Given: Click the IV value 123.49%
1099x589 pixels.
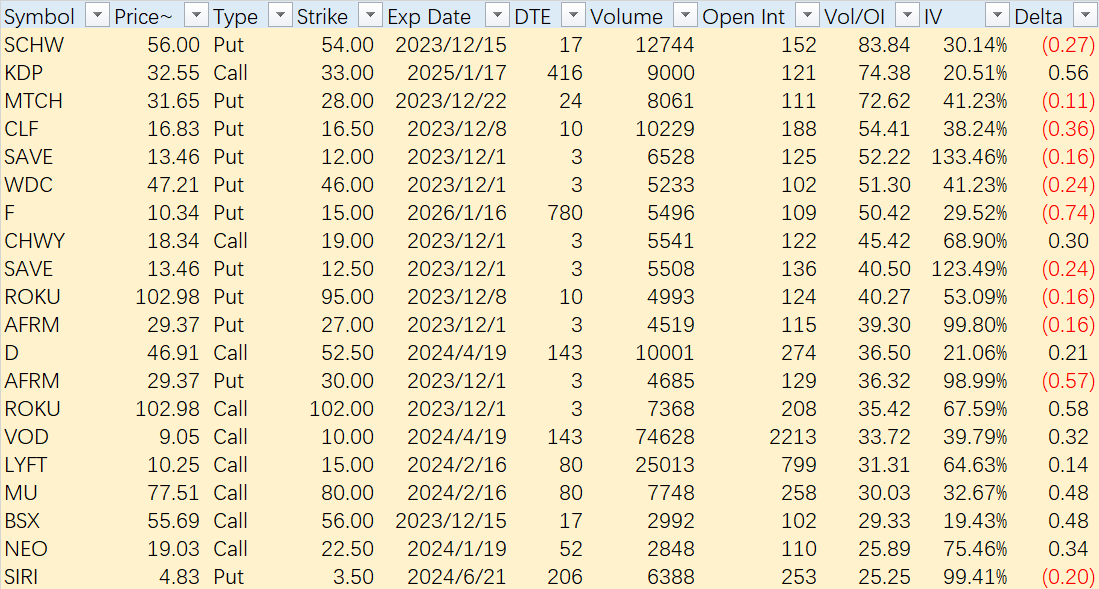Looking at the screenshot, I should coord(969,269).
